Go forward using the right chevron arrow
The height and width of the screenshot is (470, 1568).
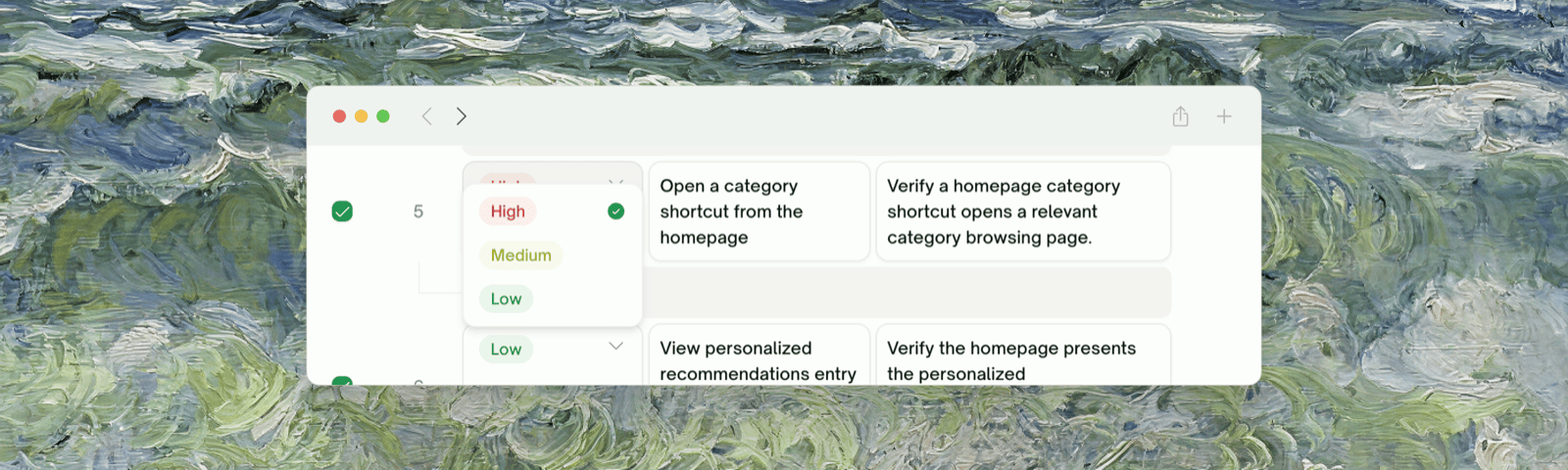[x=462, y=117]
